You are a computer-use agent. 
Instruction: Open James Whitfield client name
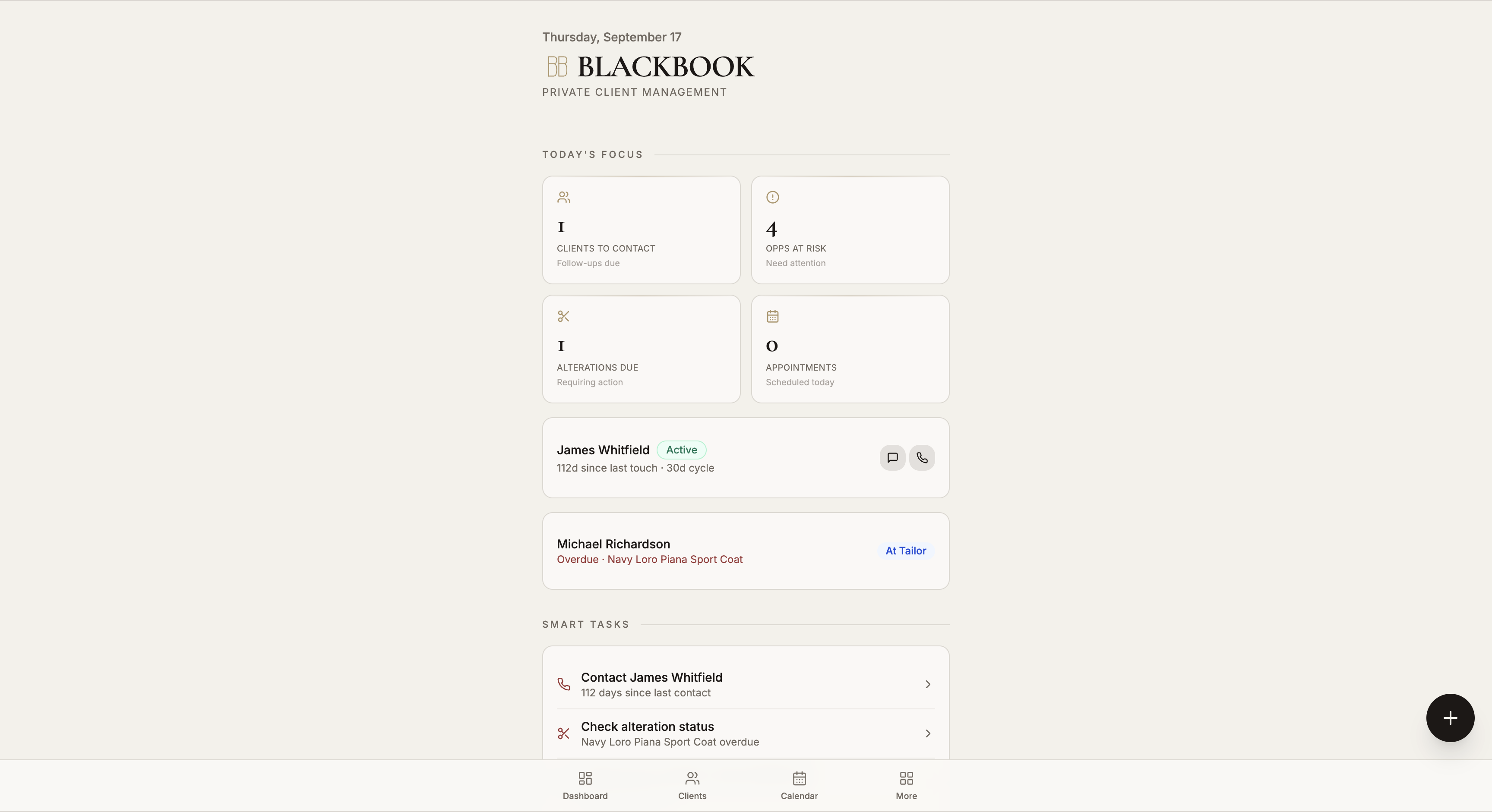(x=602, y=450)
